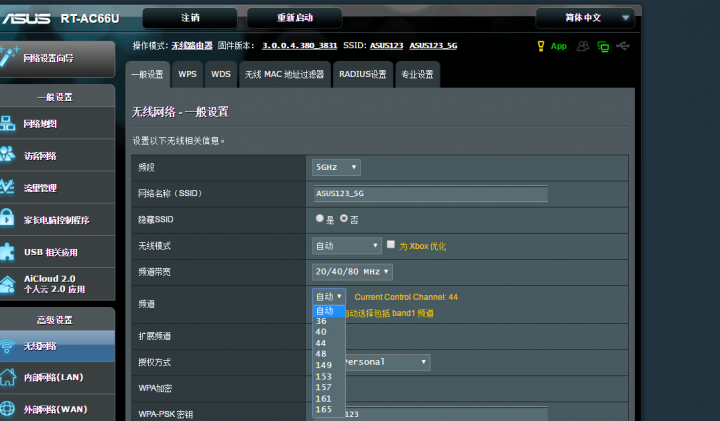Choose channel 44 in the list

point(329,343)
